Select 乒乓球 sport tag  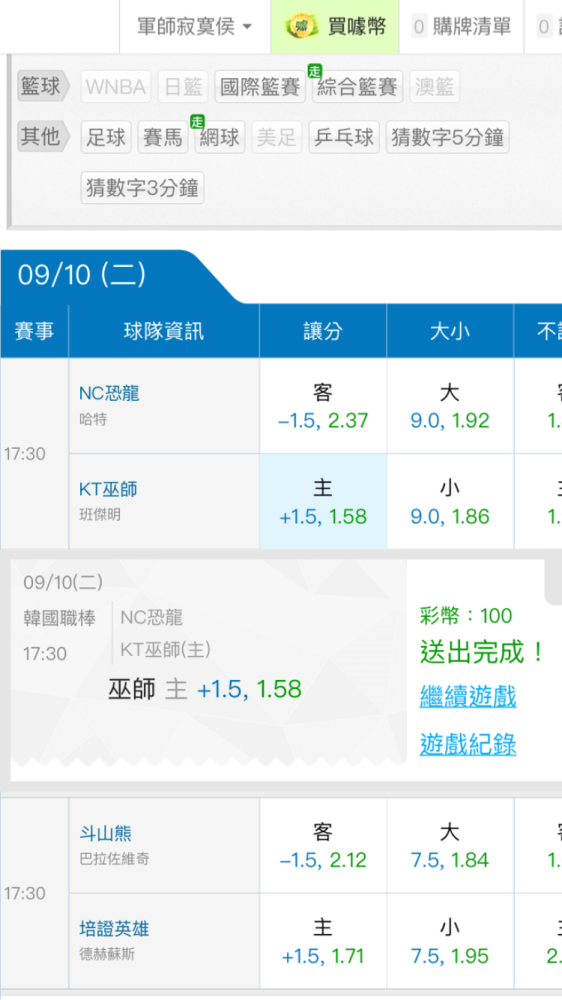[x=344, y=137]
